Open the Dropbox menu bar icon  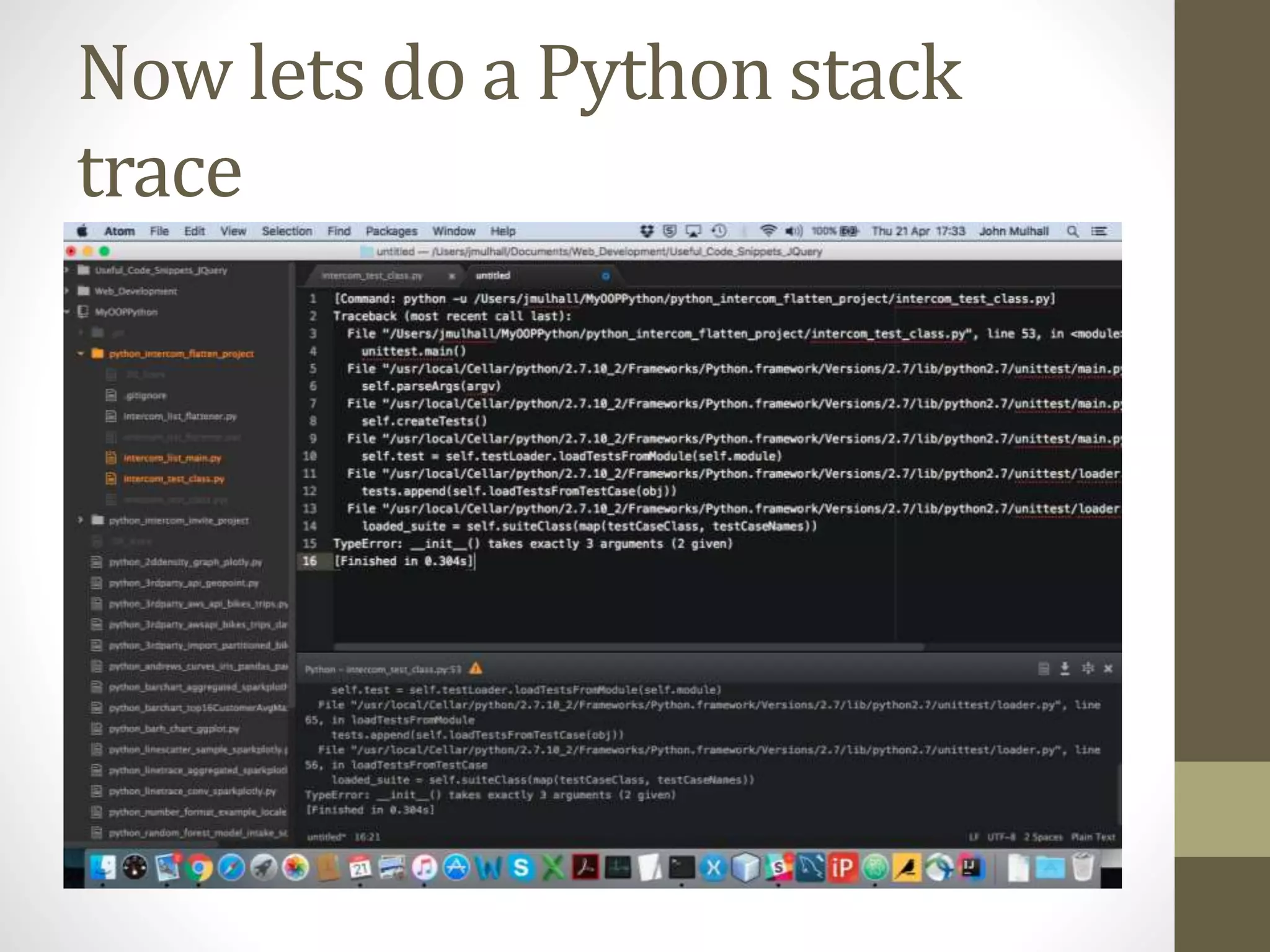coord(647,231)
